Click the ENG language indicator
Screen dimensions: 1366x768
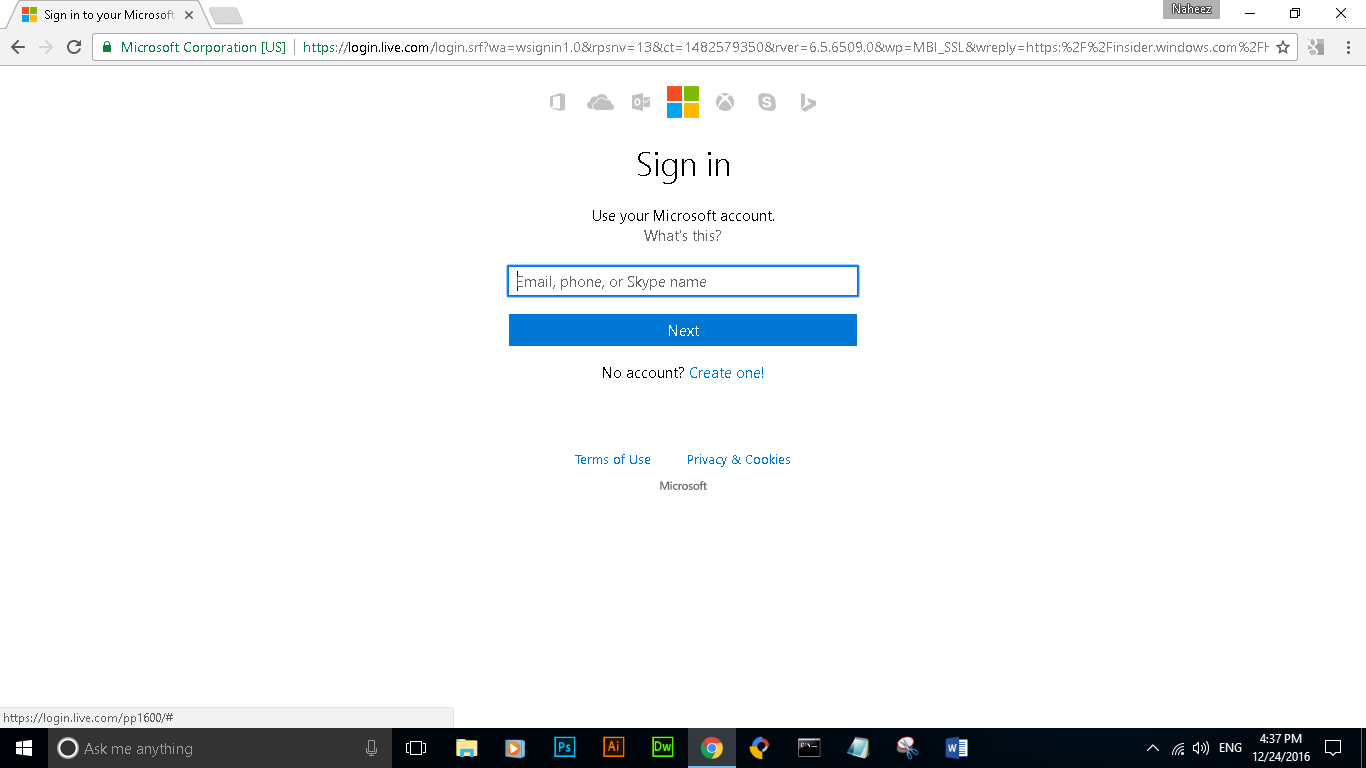coord(1231,748)
